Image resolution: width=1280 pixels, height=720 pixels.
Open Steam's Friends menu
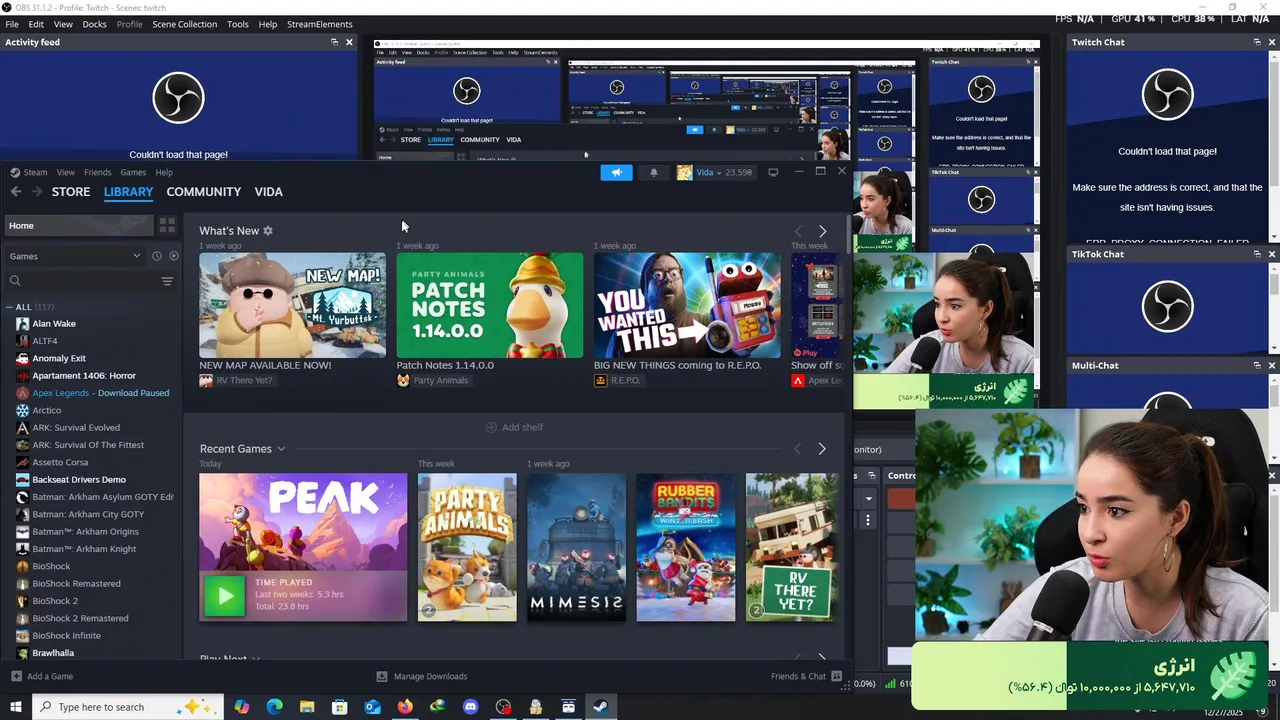(x=98, y=172)
